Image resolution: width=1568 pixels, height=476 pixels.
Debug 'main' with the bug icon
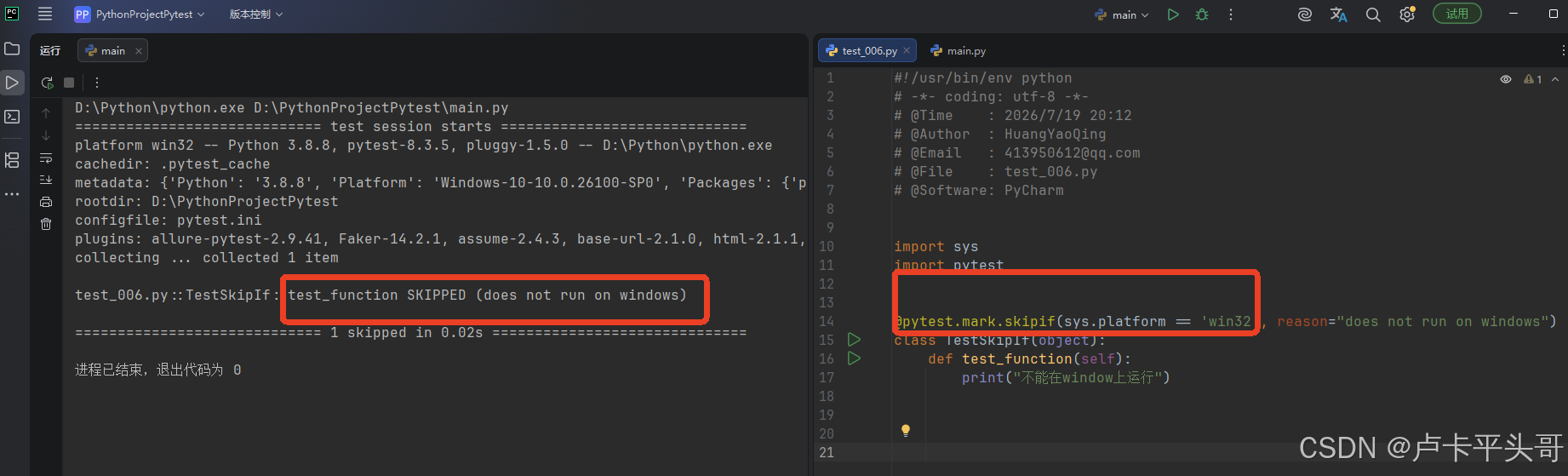pyautogui.click(x=1202, y=14)
